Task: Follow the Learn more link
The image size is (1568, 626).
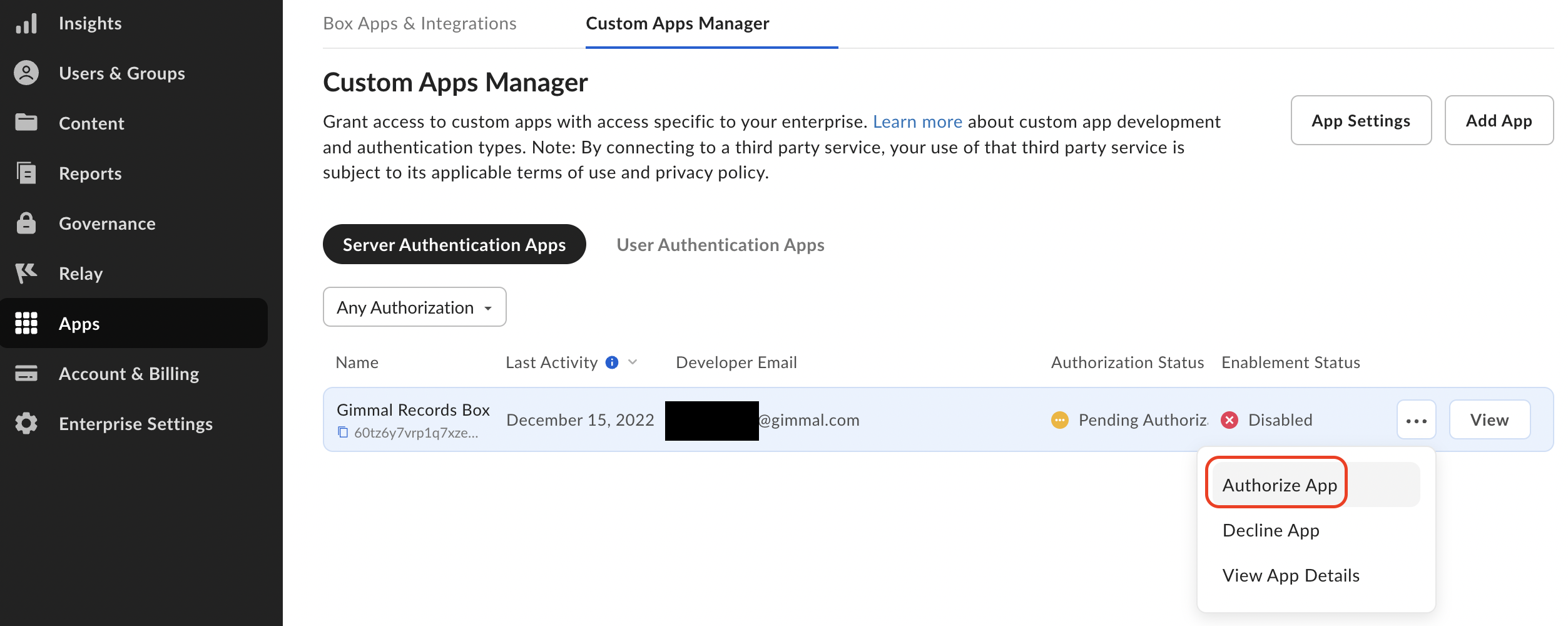Action: click(x=917, y=121)
